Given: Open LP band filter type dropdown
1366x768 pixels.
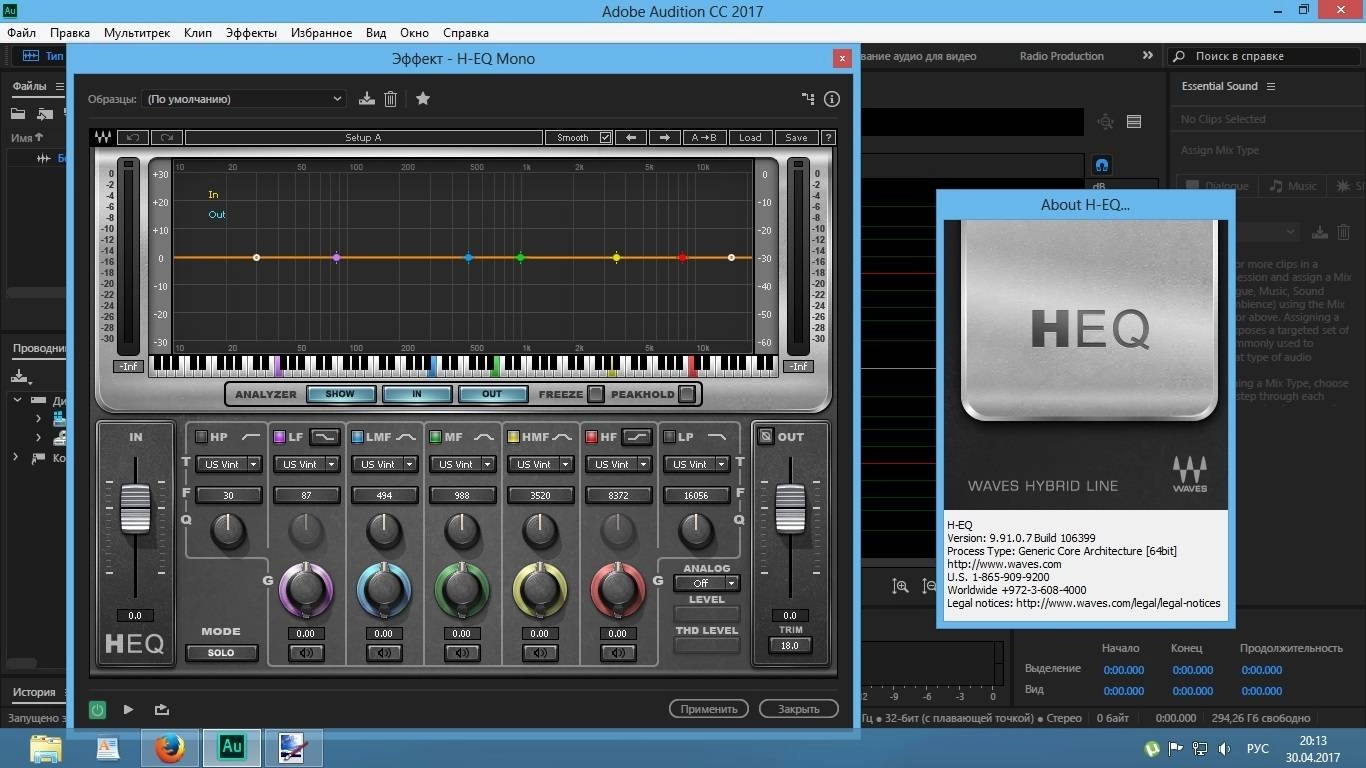Looking at the screenshot, I should pos(697,464).
